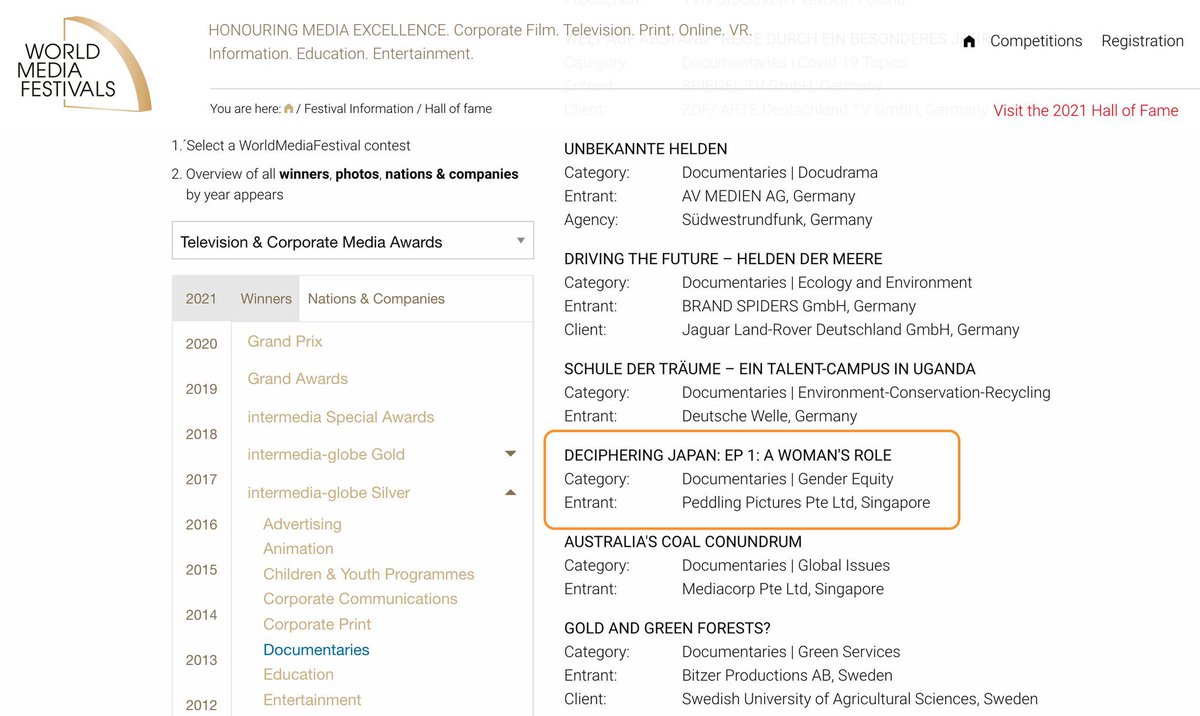1200x716 pixels.
Task: Choose Documentaries category
Action: click(316, 650)
